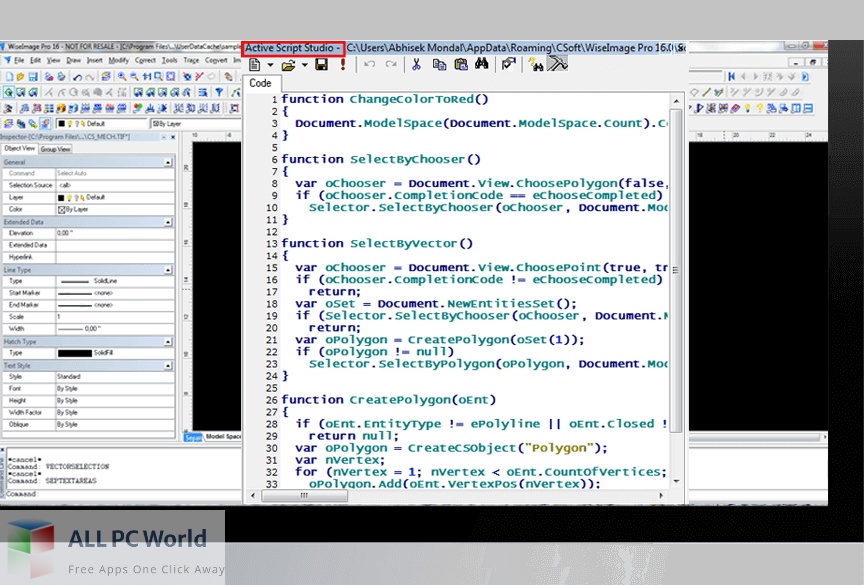864x585 pixels.
Task: Click the Hatch Type black SolidFill swatch
Action: 75,353
